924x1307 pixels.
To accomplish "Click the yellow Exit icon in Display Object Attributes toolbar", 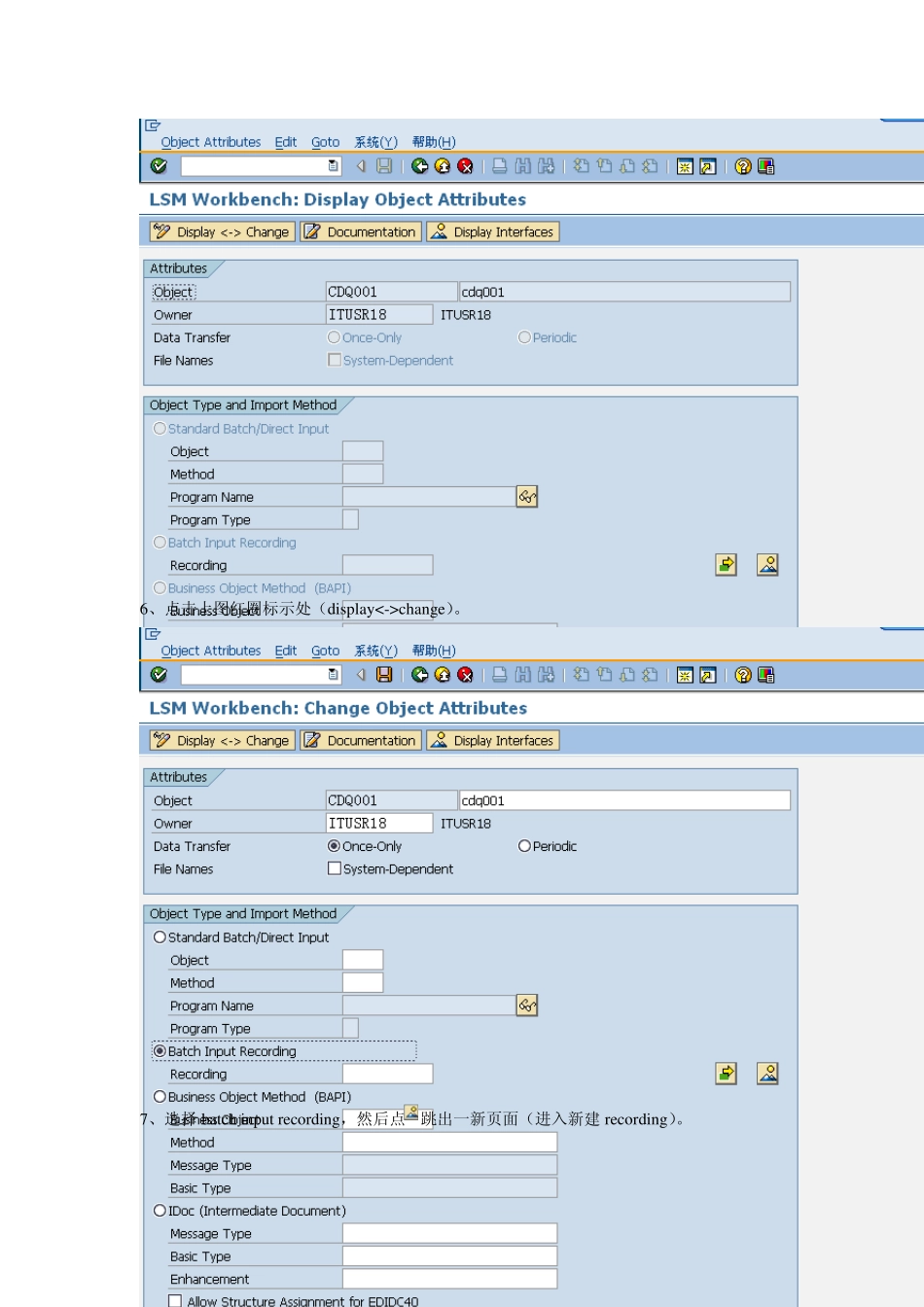I will pyautogui.click(x=443, y=166).
